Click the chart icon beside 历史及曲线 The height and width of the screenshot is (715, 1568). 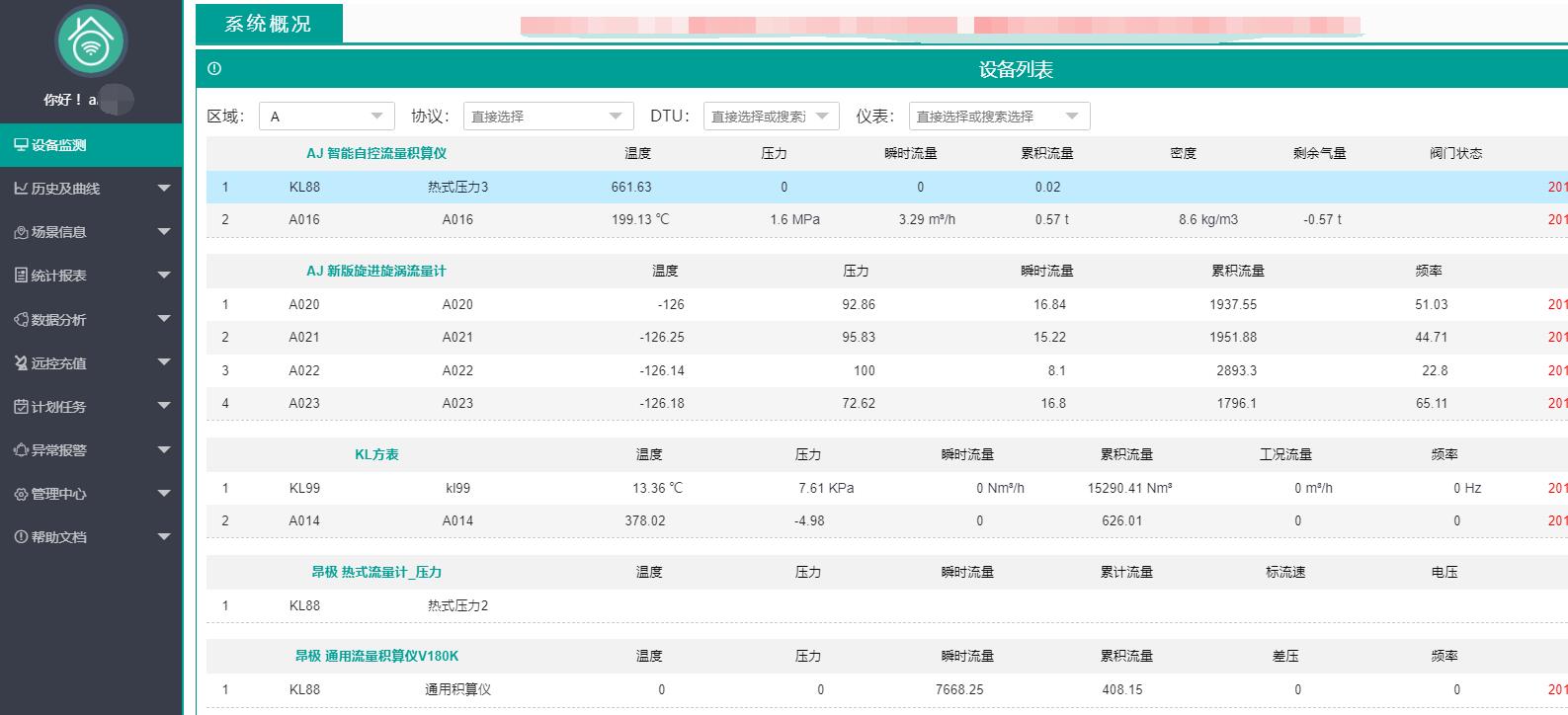point(20,189)
